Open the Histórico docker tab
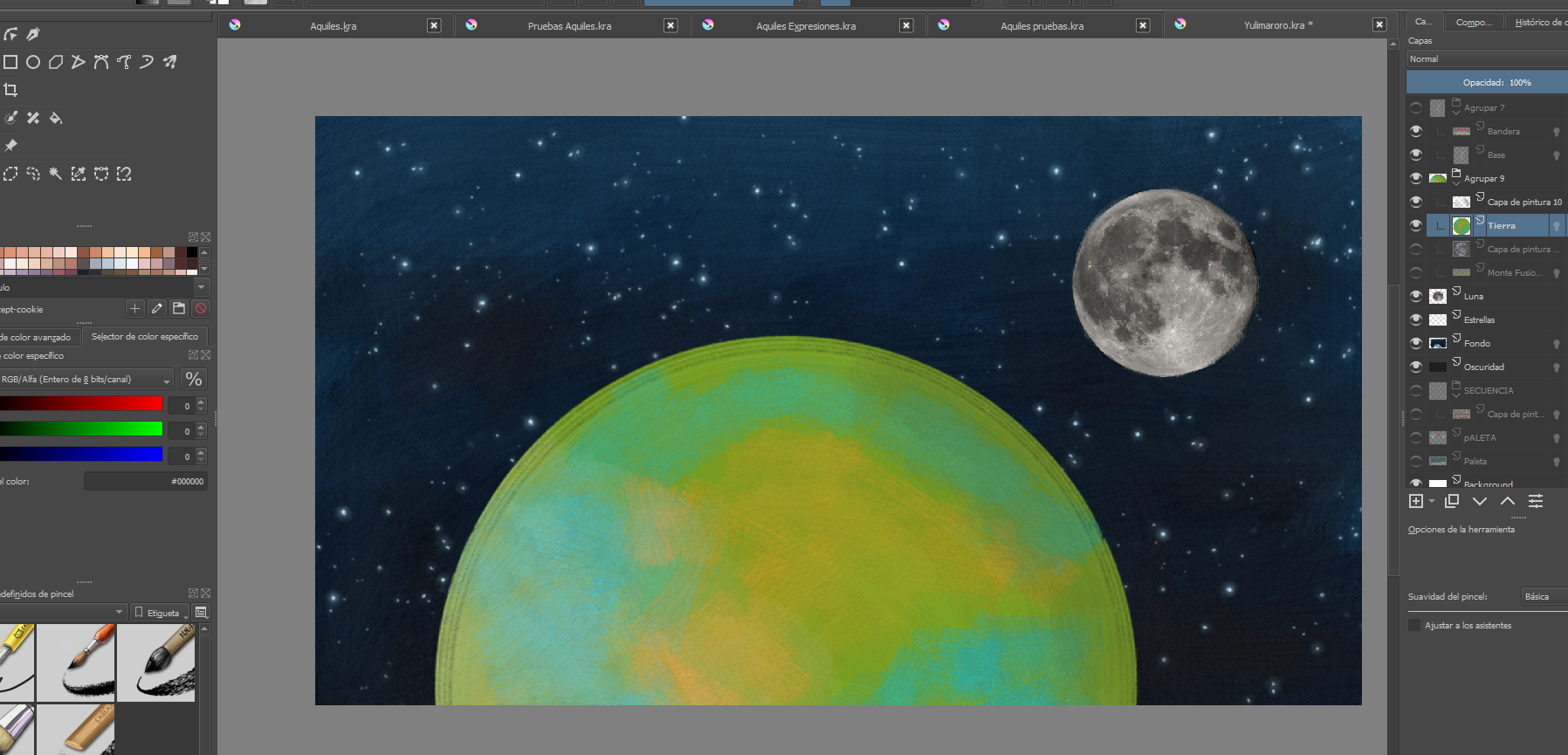This screenshot has height=755, width=1568. tap(1539, 22)
